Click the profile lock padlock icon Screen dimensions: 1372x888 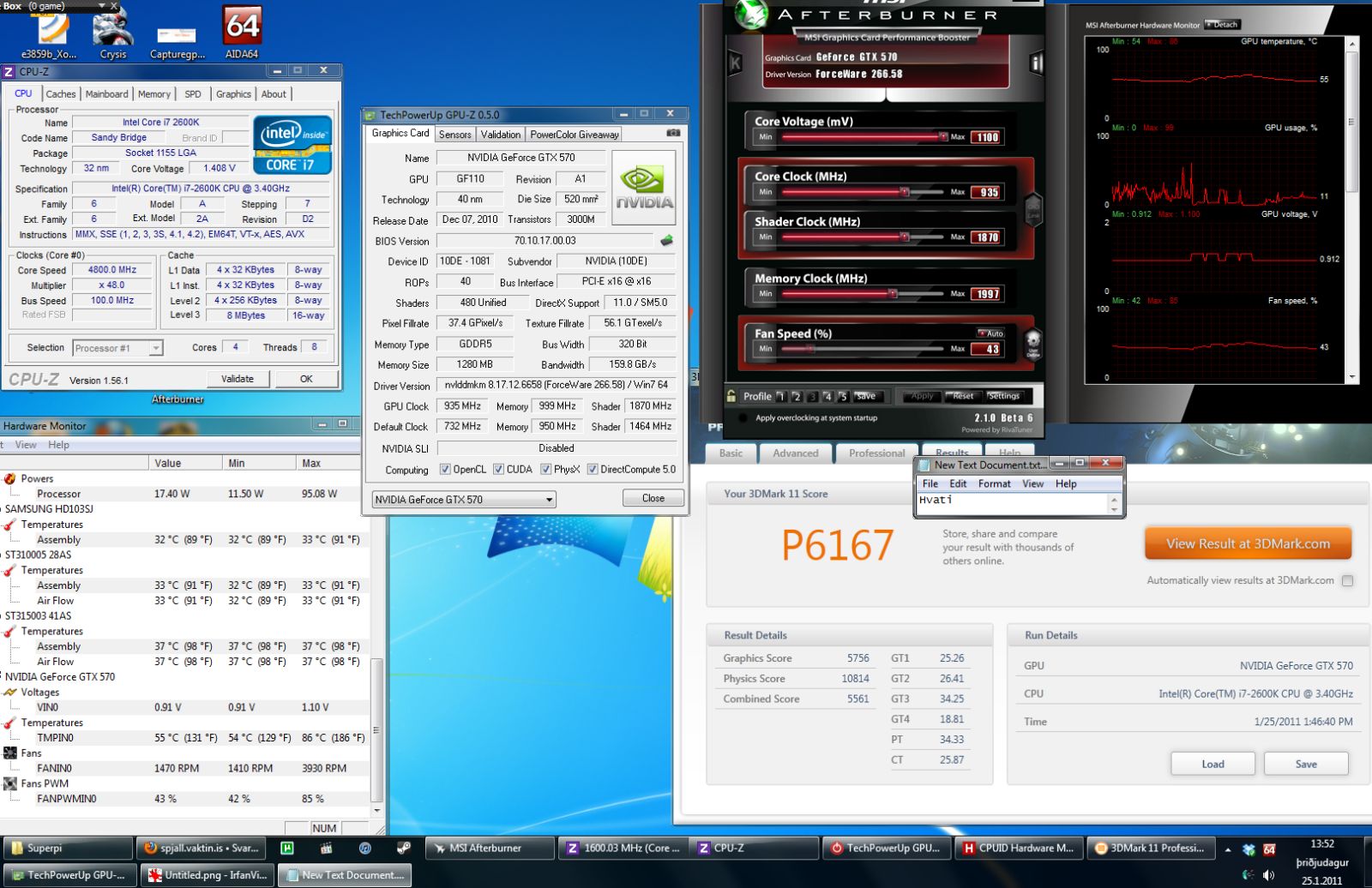[x=731, y=396]
